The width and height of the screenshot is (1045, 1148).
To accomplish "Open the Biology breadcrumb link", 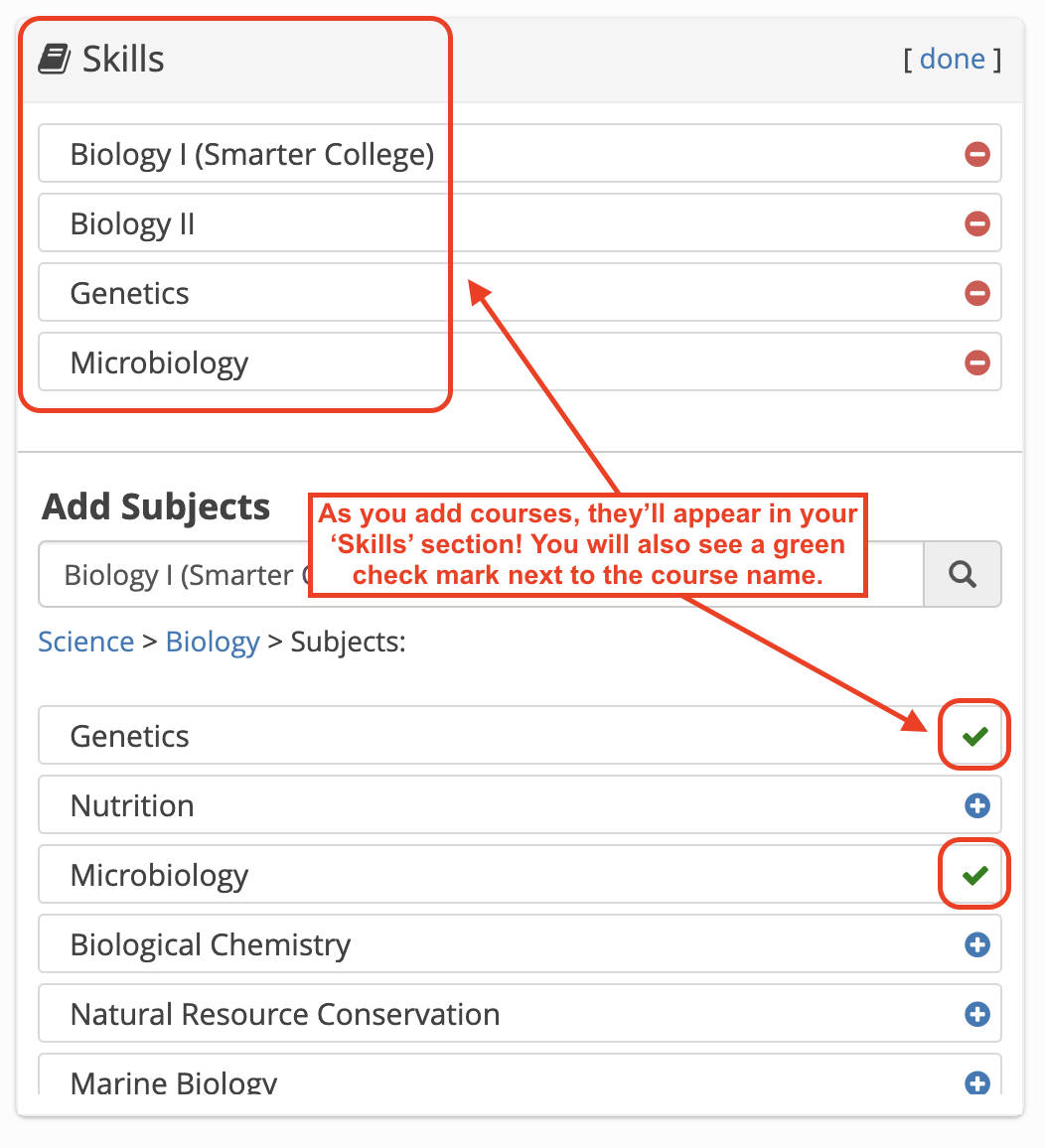I will click(213, 642).
